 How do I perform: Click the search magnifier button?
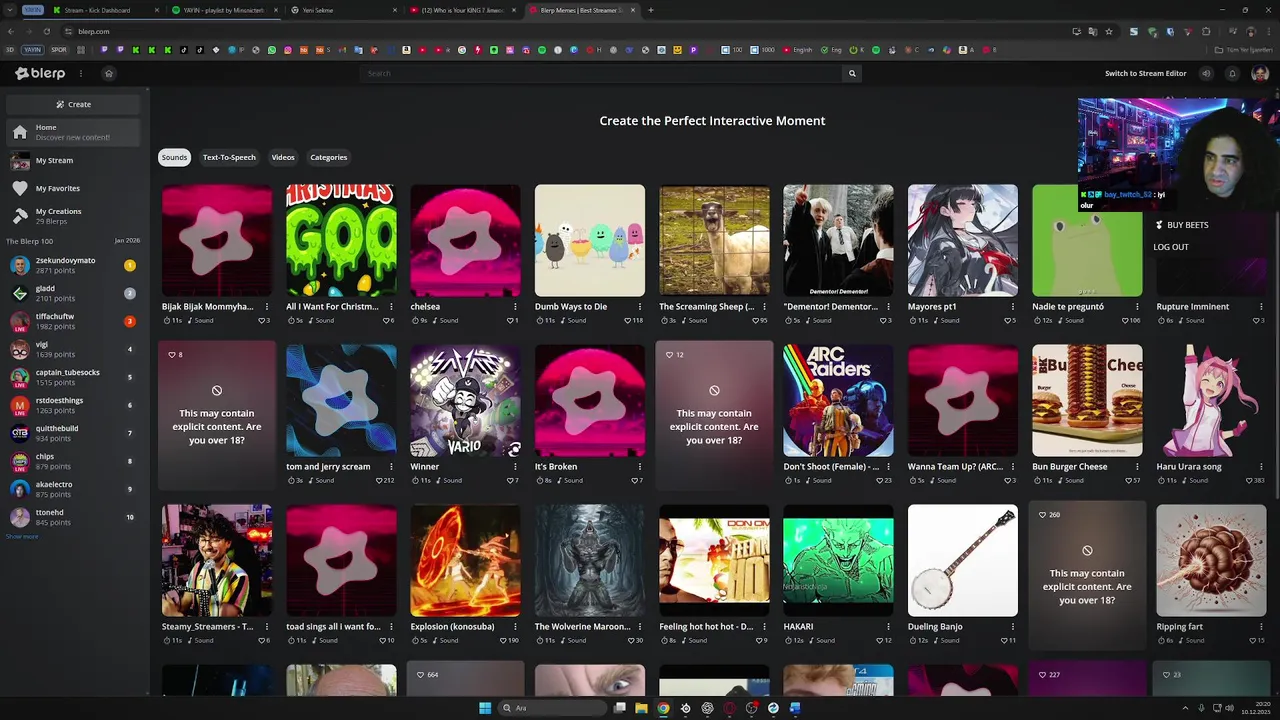click(x=852, y=73)
